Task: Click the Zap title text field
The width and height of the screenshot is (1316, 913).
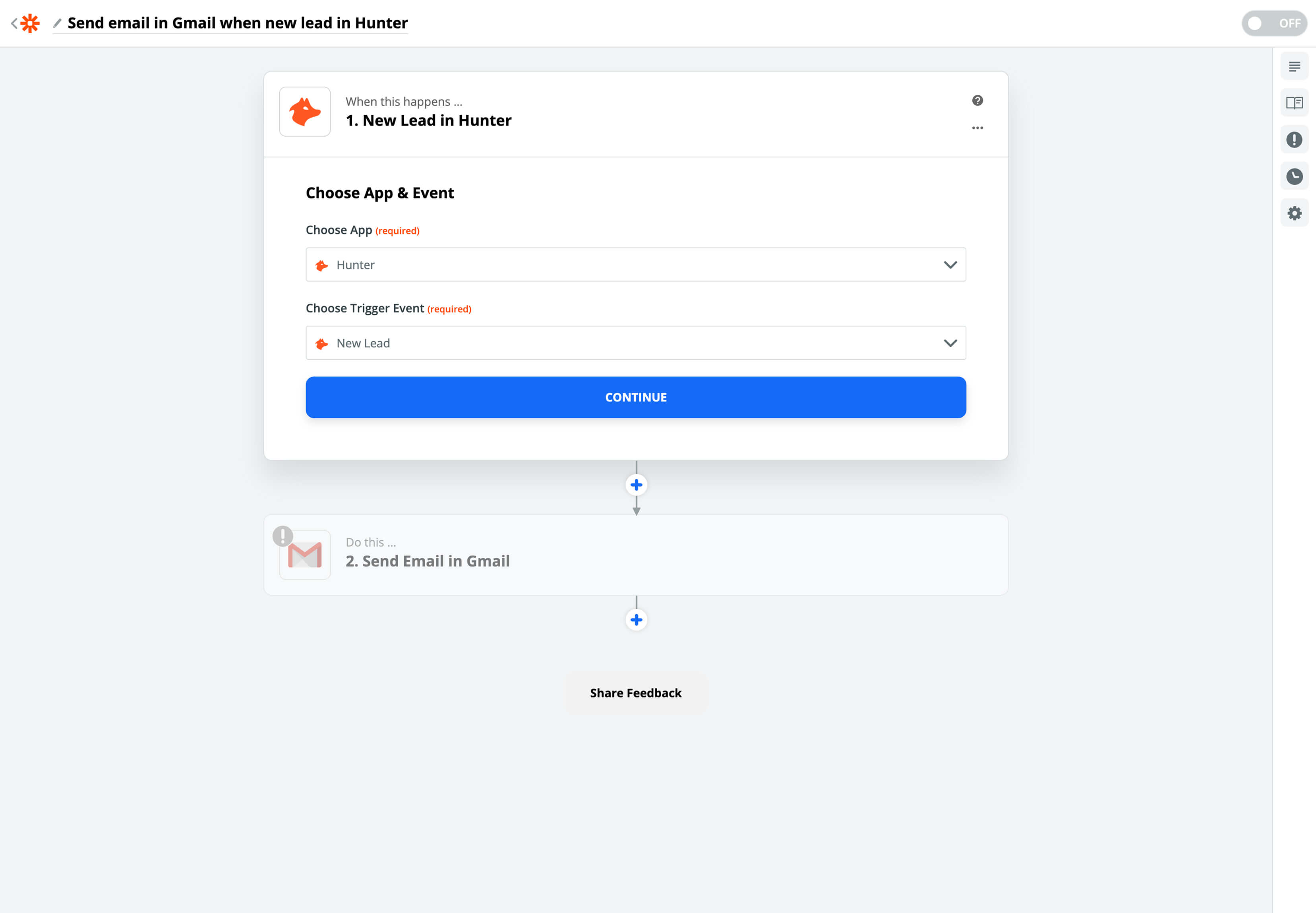Action: 238,23
